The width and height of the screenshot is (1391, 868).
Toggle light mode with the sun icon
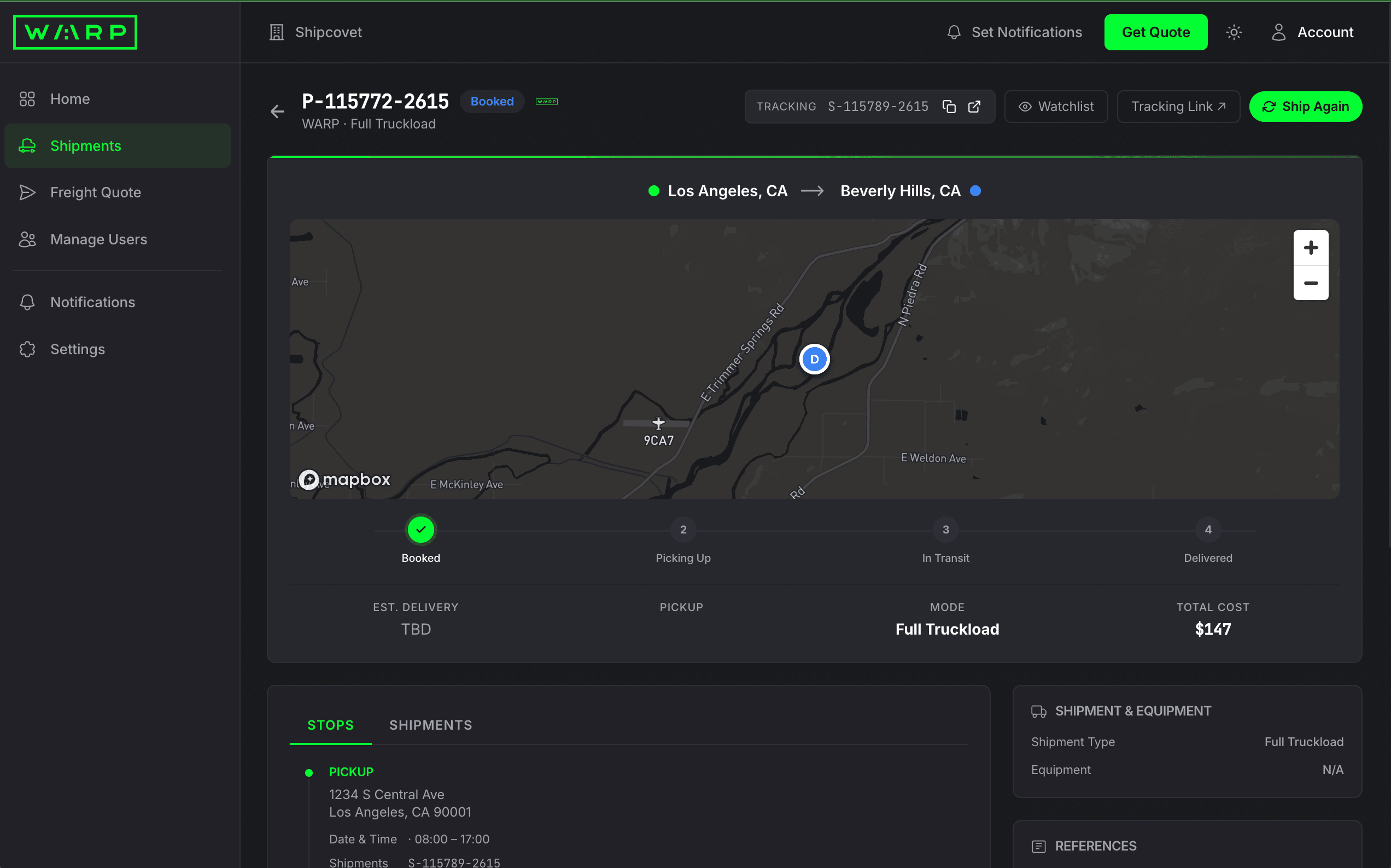tap(1234, 32)
